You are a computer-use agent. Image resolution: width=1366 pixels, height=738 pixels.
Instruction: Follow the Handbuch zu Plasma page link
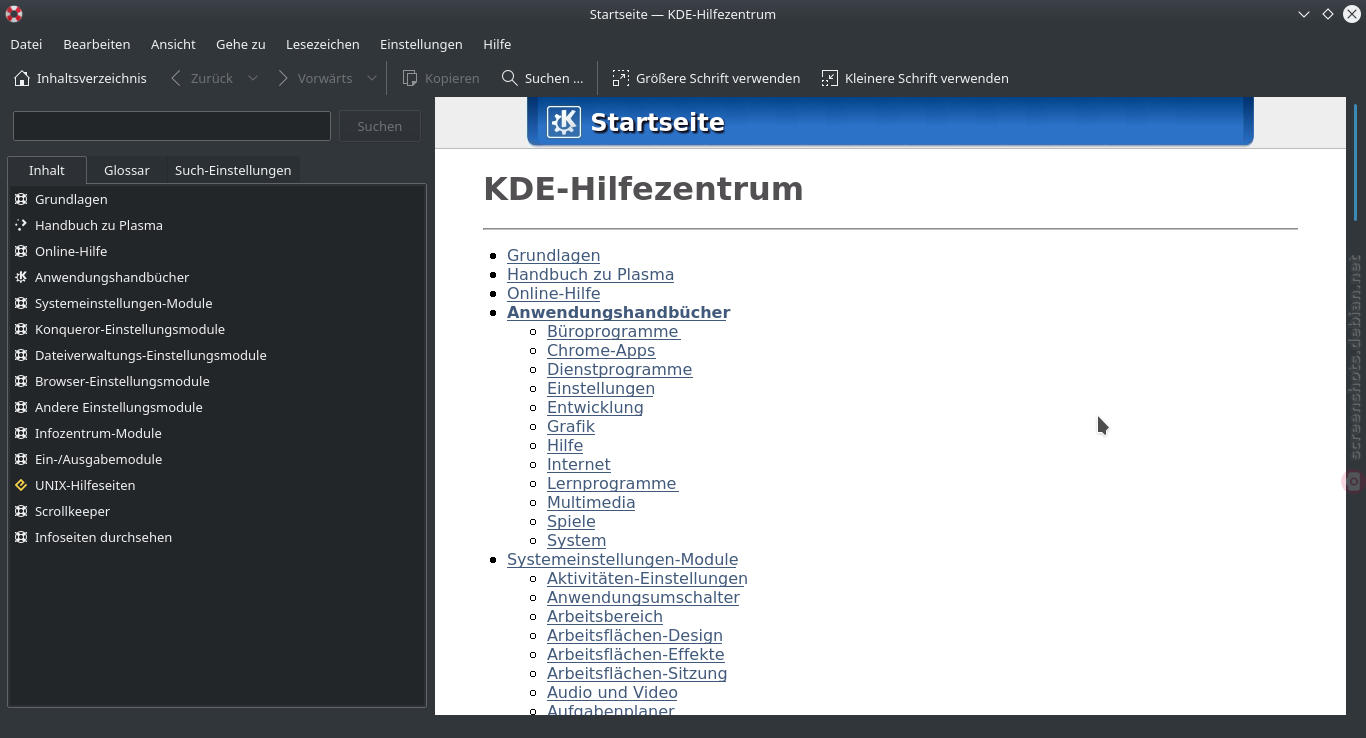coord(590,274)
